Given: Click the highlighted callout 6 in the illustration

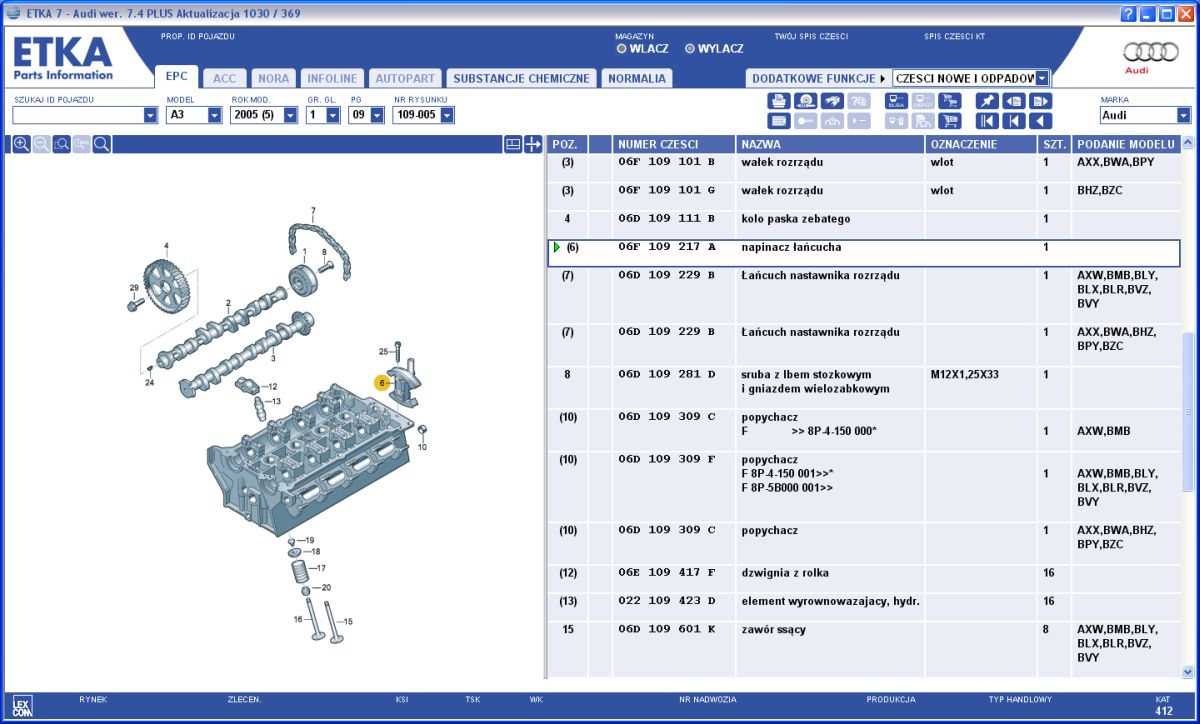Looking at the screenshot, I should [x=381, y=382].
